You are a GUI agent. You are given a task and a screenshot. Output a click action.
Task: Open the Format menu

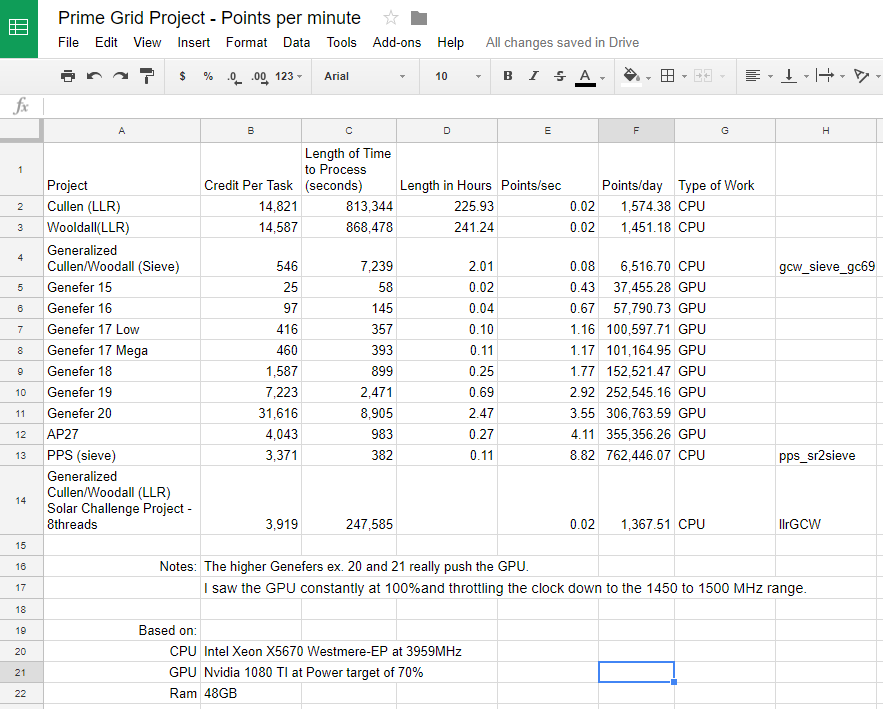(246, 43)
